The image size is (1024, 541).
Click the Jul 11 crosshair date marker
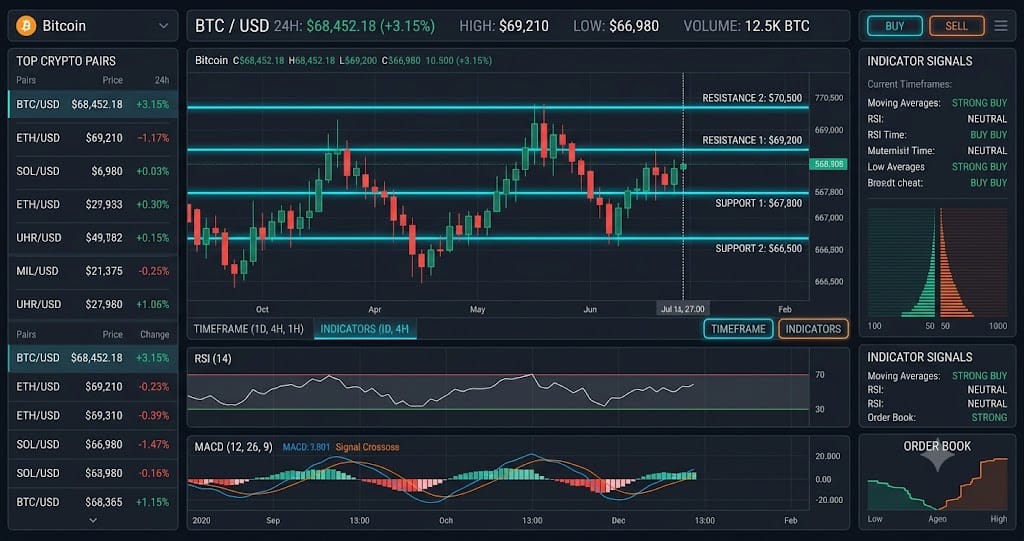point(682,308)
